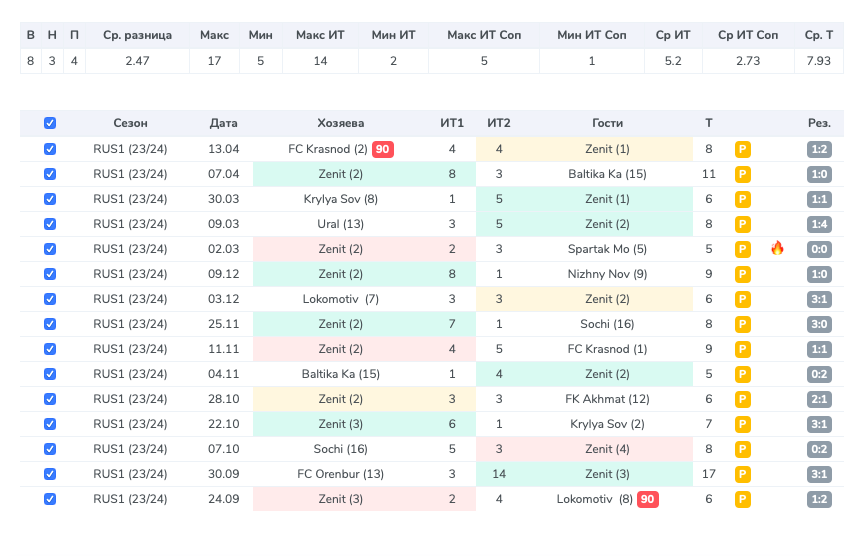The height and width of the screenshot is (556, 858).
Task: Click the yellow P icon in the 03.12 row
Action: click(743, 299)
